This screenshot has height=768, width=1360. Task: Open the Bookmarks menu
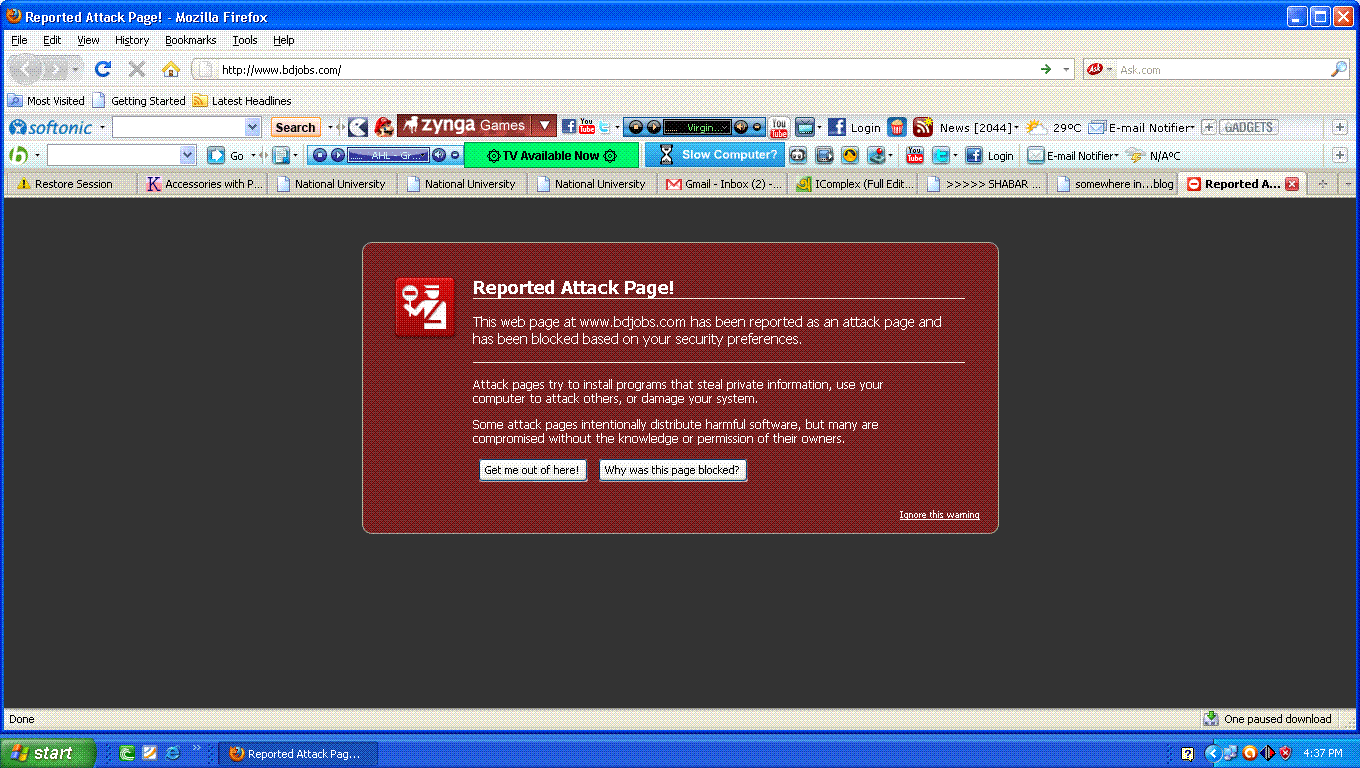coord(190,40)
